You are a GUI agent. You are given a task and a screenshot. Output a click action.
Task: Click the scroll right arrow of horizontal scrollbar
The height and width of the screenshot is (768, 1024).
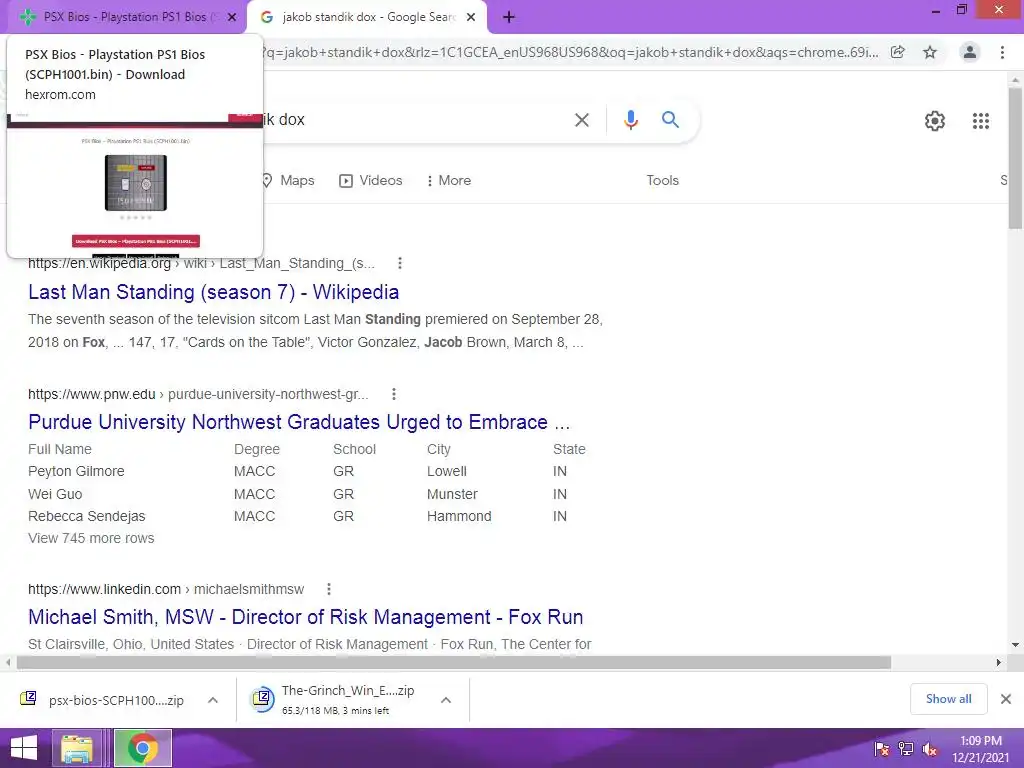tap(999, 662)
